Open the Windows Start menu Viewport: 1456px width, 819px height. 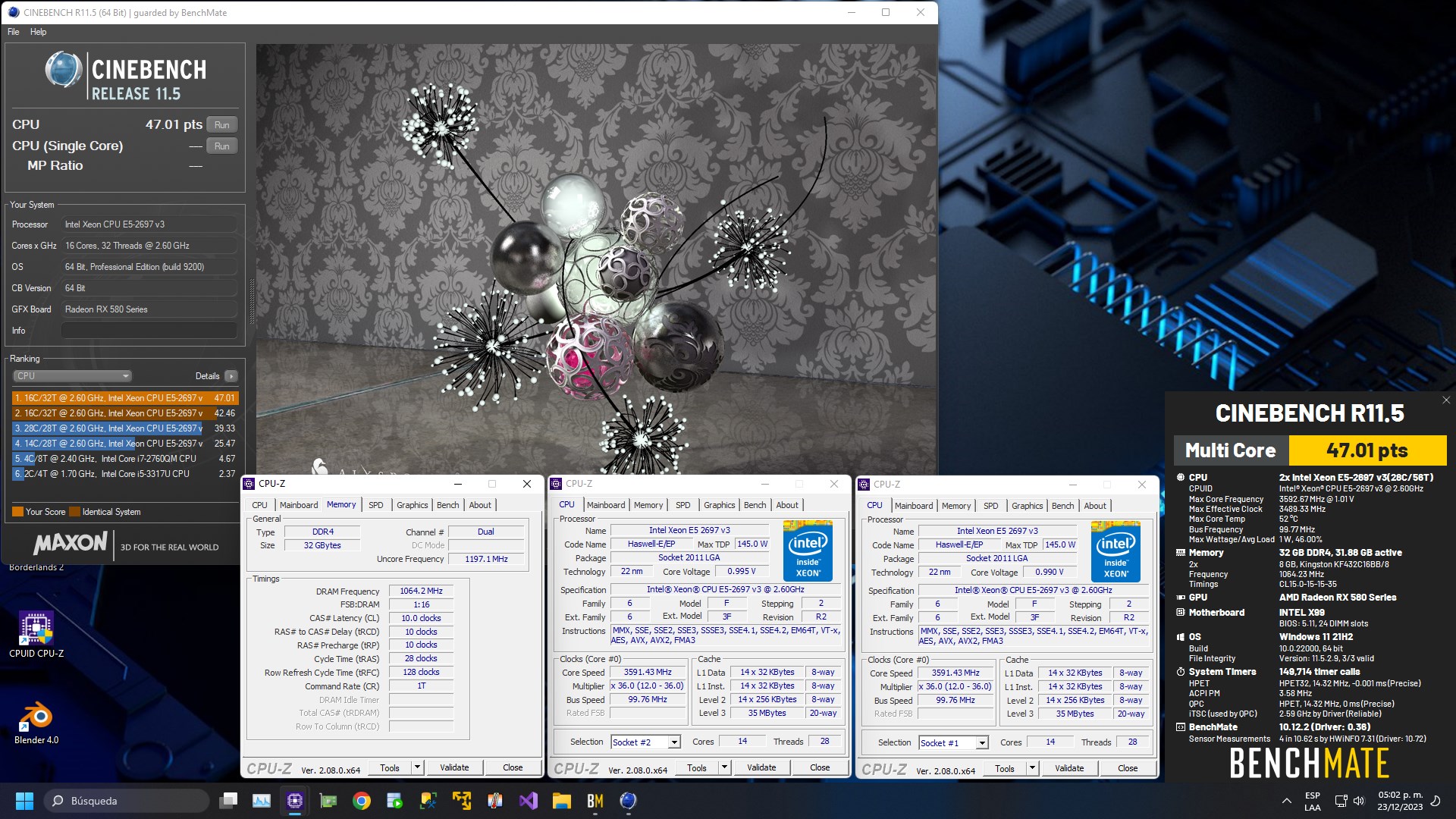tap(24, 801)
